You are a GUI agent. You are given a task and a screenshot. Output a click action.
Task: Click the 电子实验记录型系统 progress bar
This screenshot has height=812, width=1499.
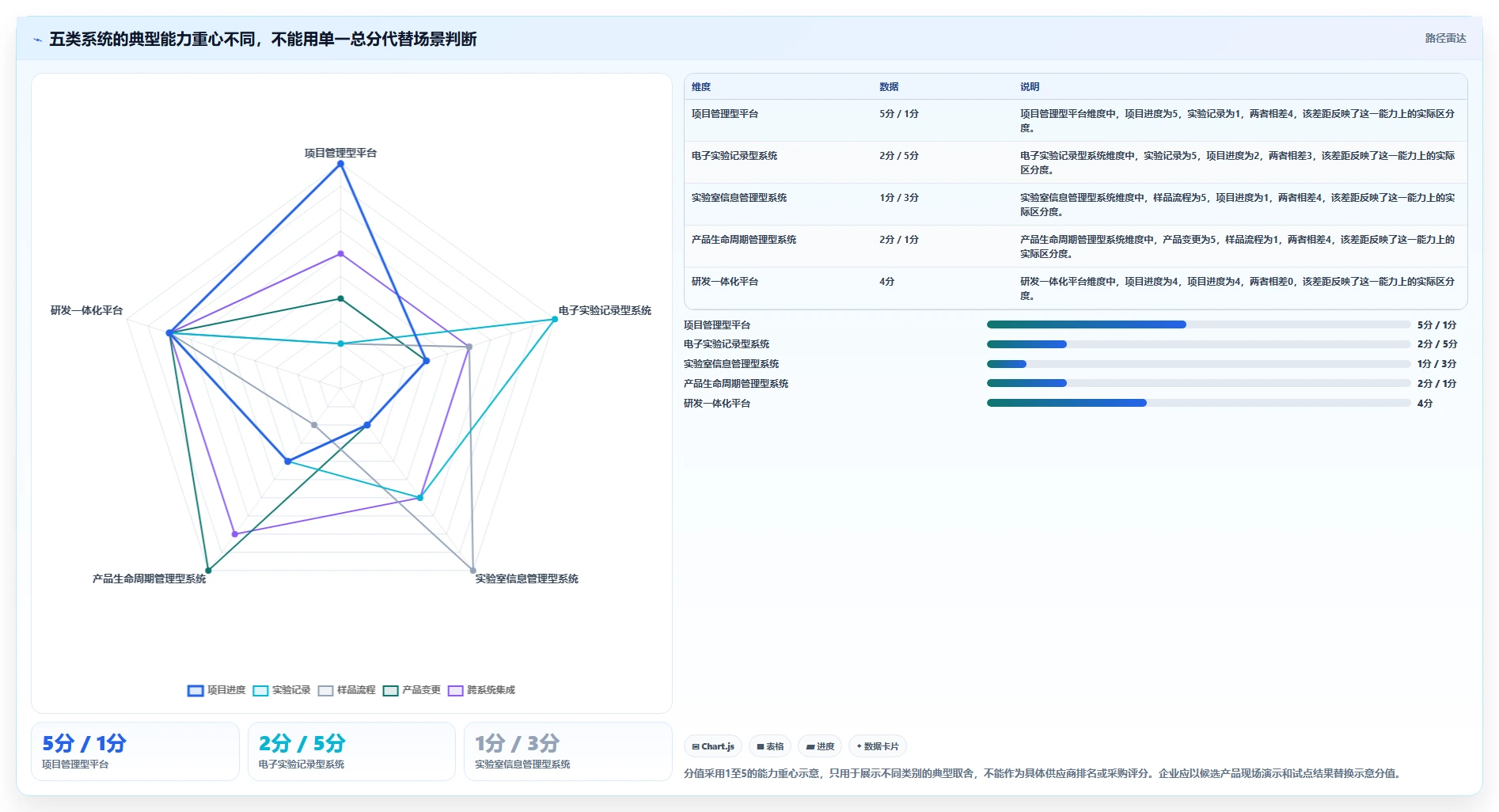[1198, 344]
